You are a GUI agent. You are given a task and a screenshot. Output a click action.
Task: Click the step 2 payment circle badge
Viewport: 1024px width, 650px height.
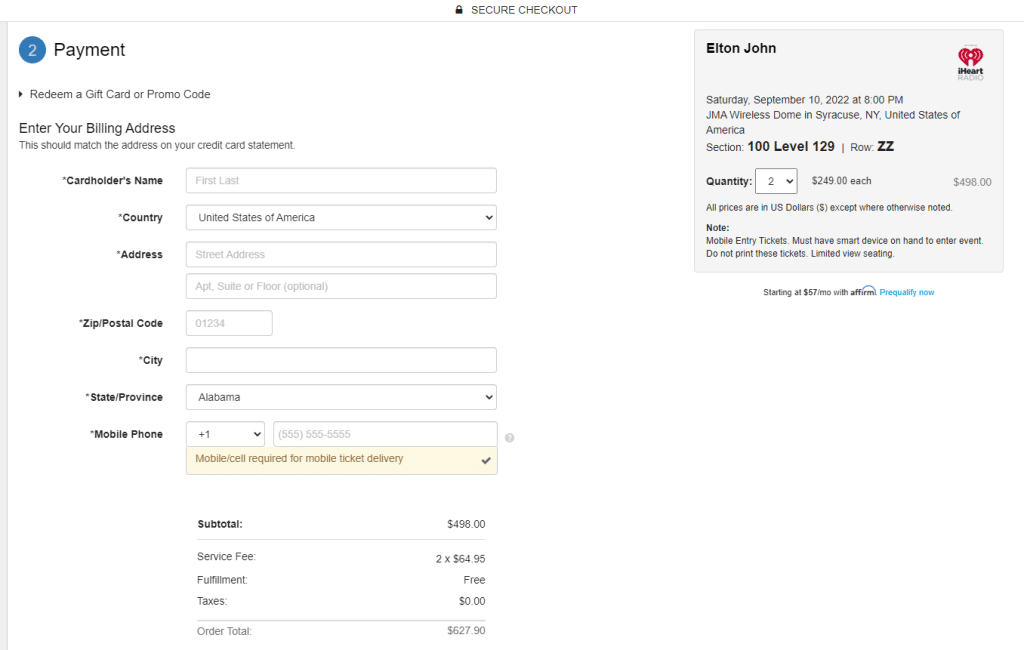[x=32, y=50]
